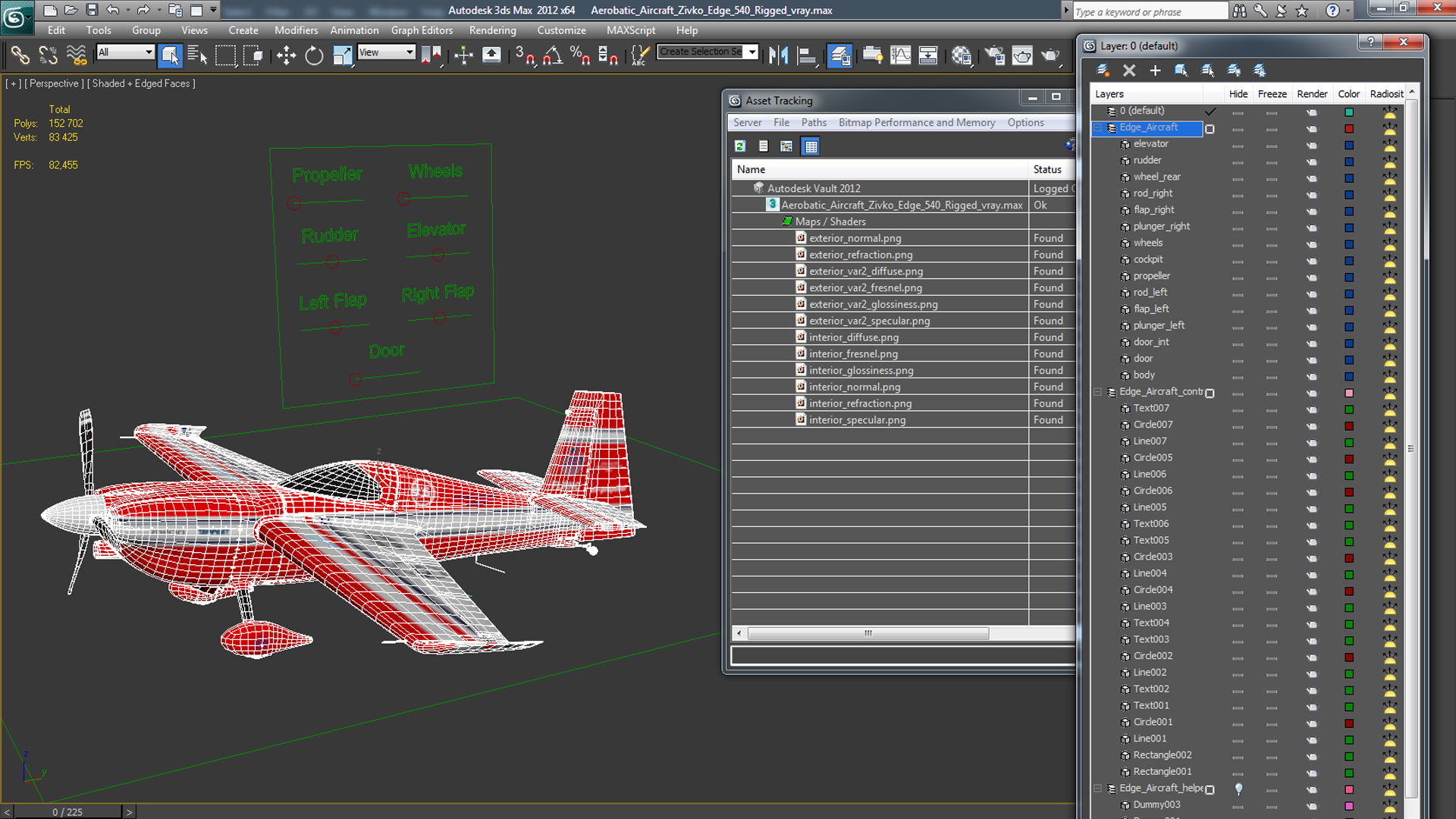
Task: Select the Select and Link tool
Action: pyautogui.click(x=20, y=55)
